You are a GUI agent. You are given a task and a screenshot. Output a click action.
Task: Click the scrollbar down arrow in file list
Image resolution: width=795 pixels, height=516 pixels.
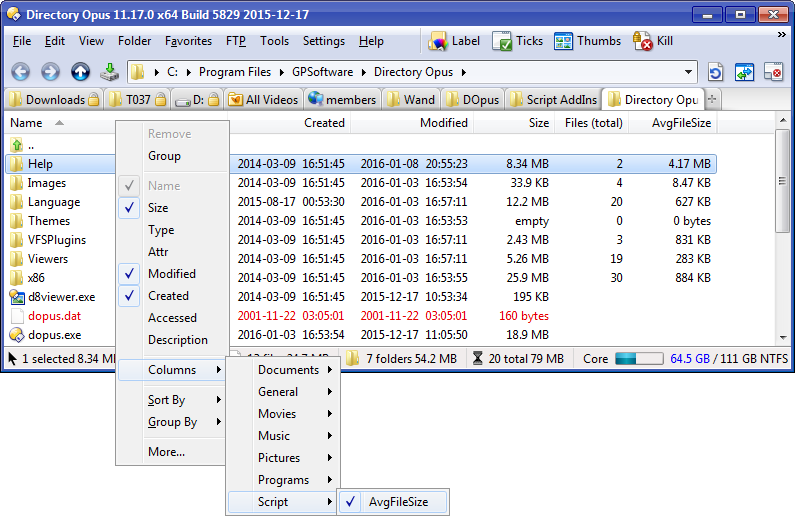pyautogui.click(x=783, y=337)
